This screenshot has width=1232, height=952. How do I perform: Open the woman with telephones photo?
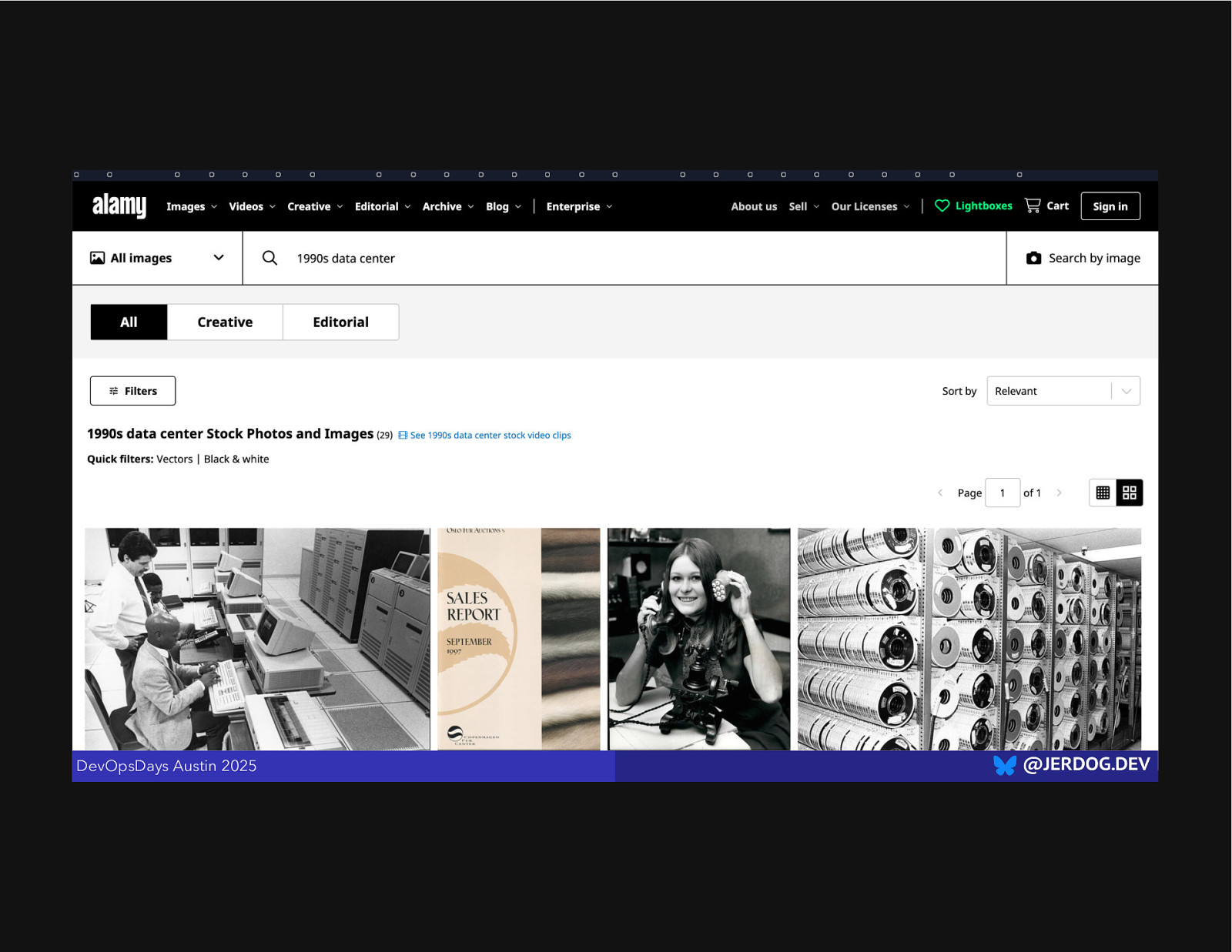(698, 639)
